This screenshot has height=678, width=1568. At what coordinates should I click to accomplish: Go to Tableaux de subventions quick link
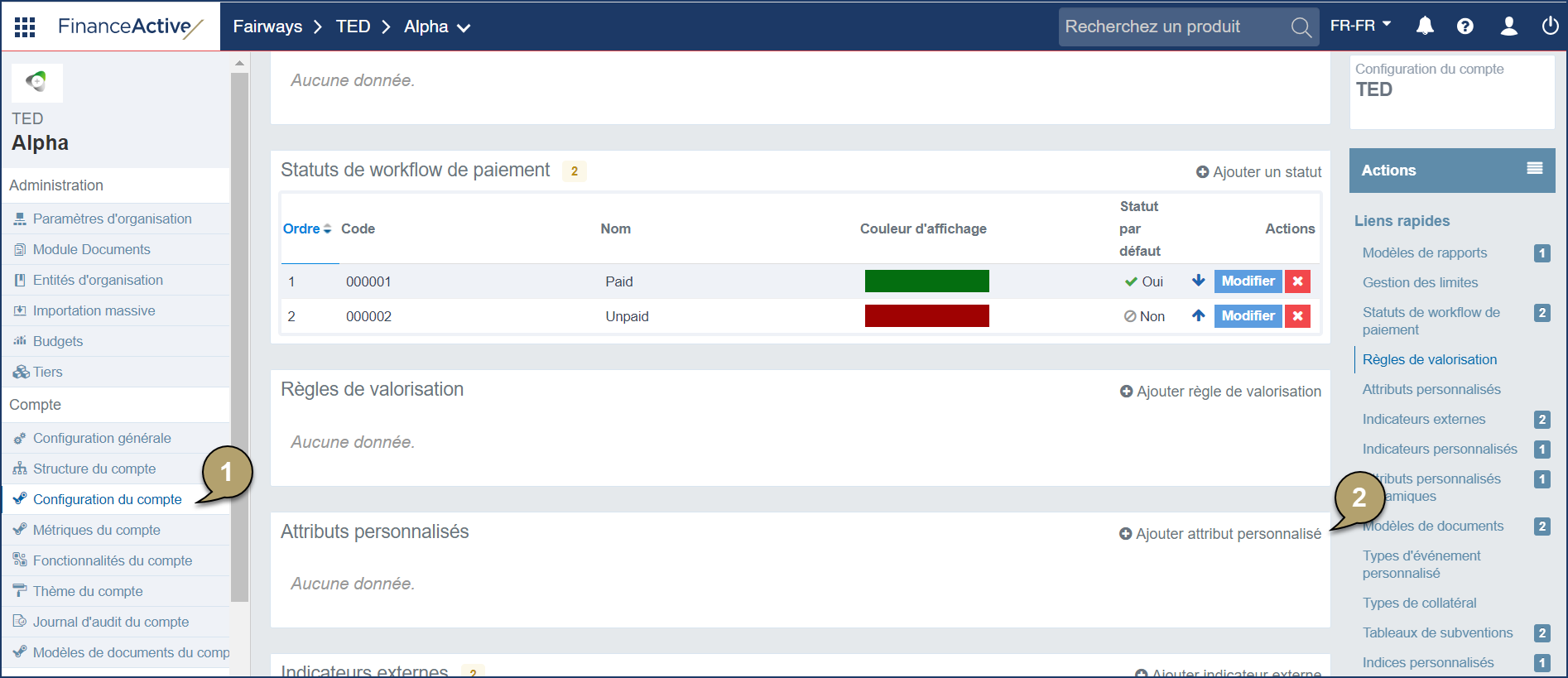coord(1437,632)
